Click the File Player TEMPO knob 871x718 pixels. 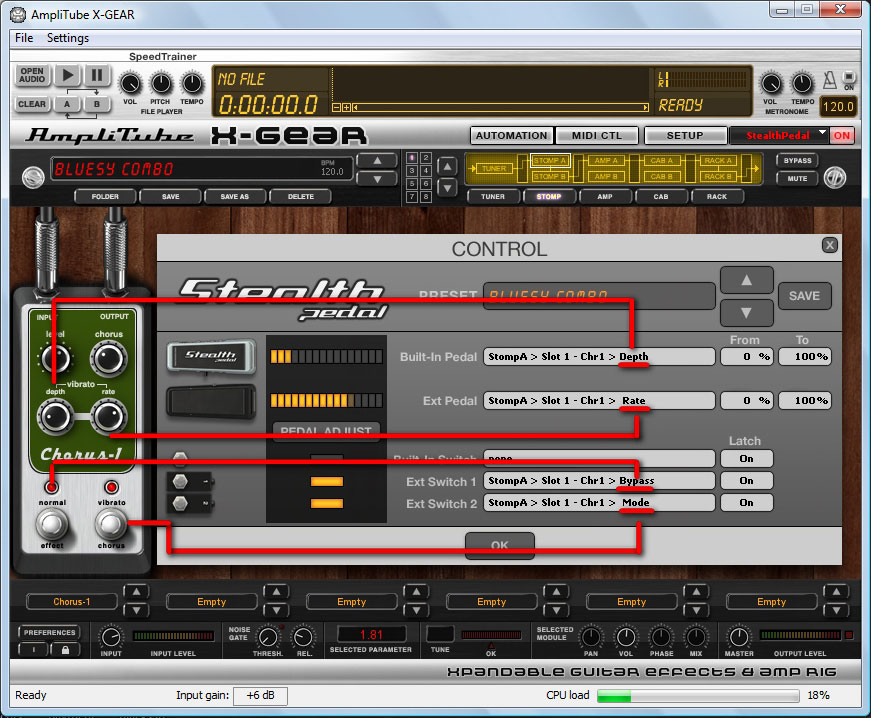pos(192,84)
